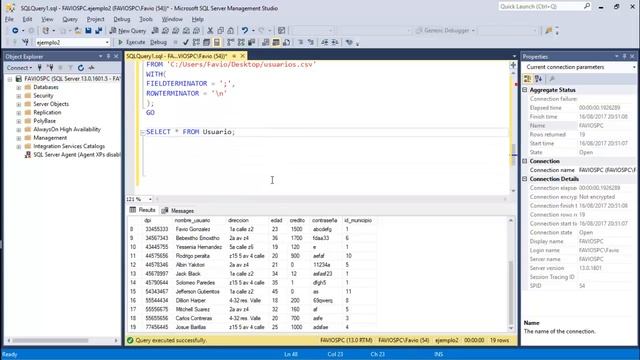Screen dimensions: 640x360
Task: Click the increase indent icon
Action: click(335, 42)
